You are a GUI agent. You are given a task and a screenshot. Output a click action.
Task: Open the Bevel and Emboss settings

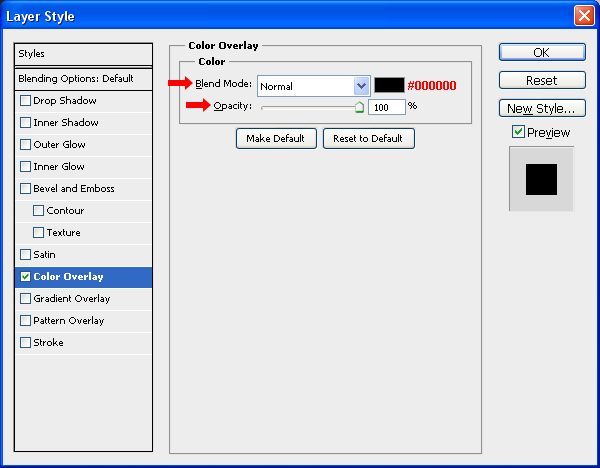(x=74, y=189)
